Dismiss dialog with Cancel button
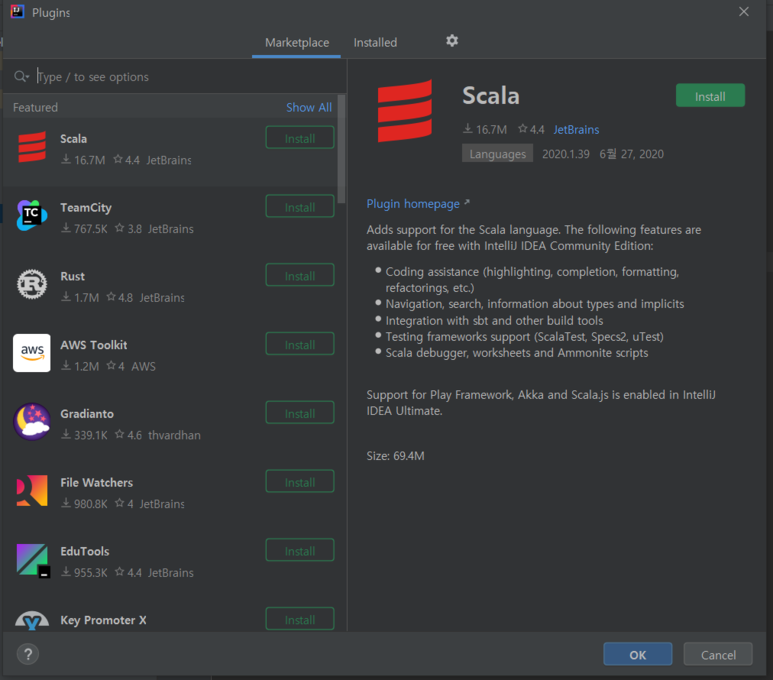Image resolution: width=773 pixels, height=680 pixels. tap(718, 654)
